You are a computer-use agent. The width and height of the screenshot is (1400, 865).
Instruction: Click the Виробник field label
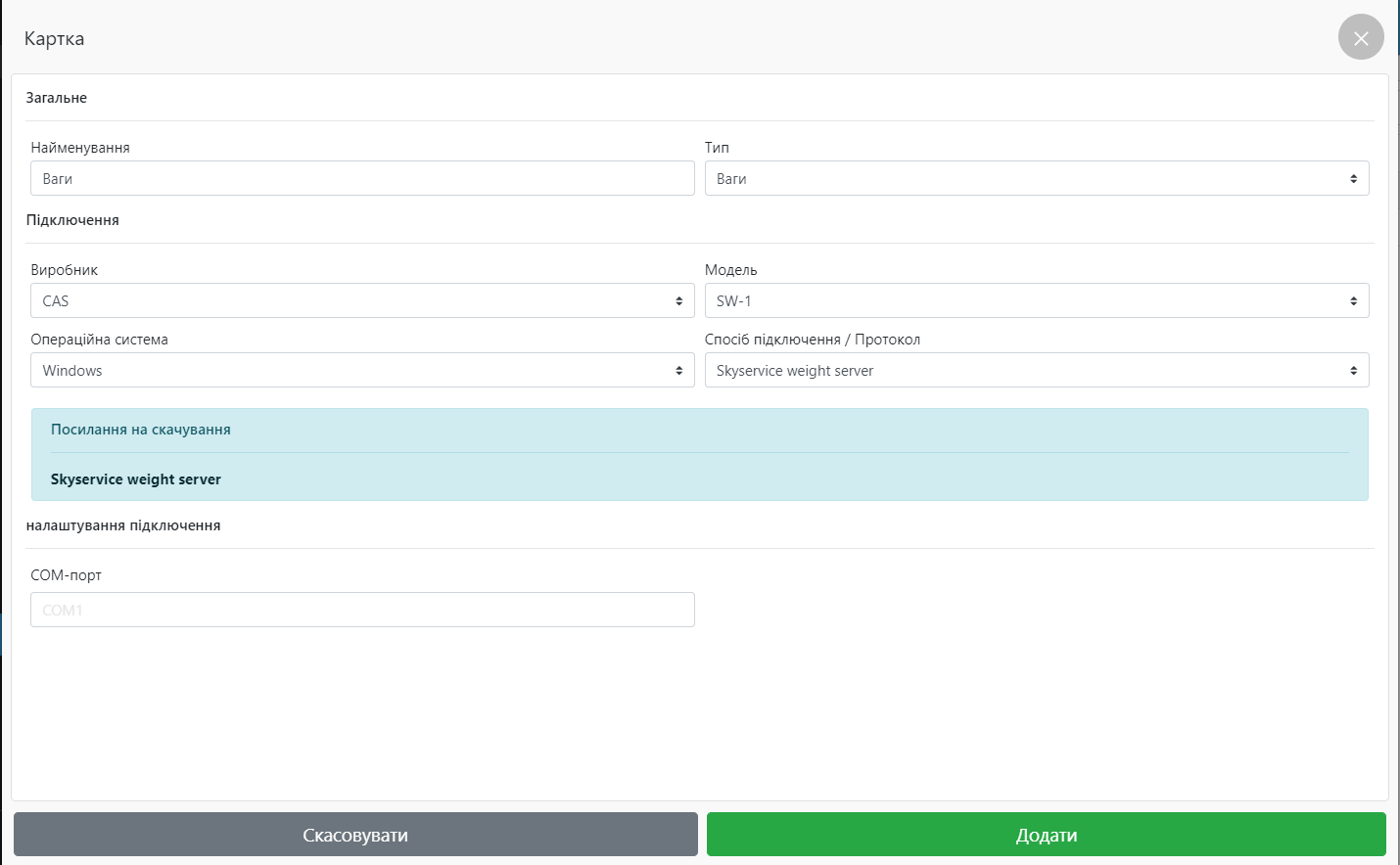point(65,270)
